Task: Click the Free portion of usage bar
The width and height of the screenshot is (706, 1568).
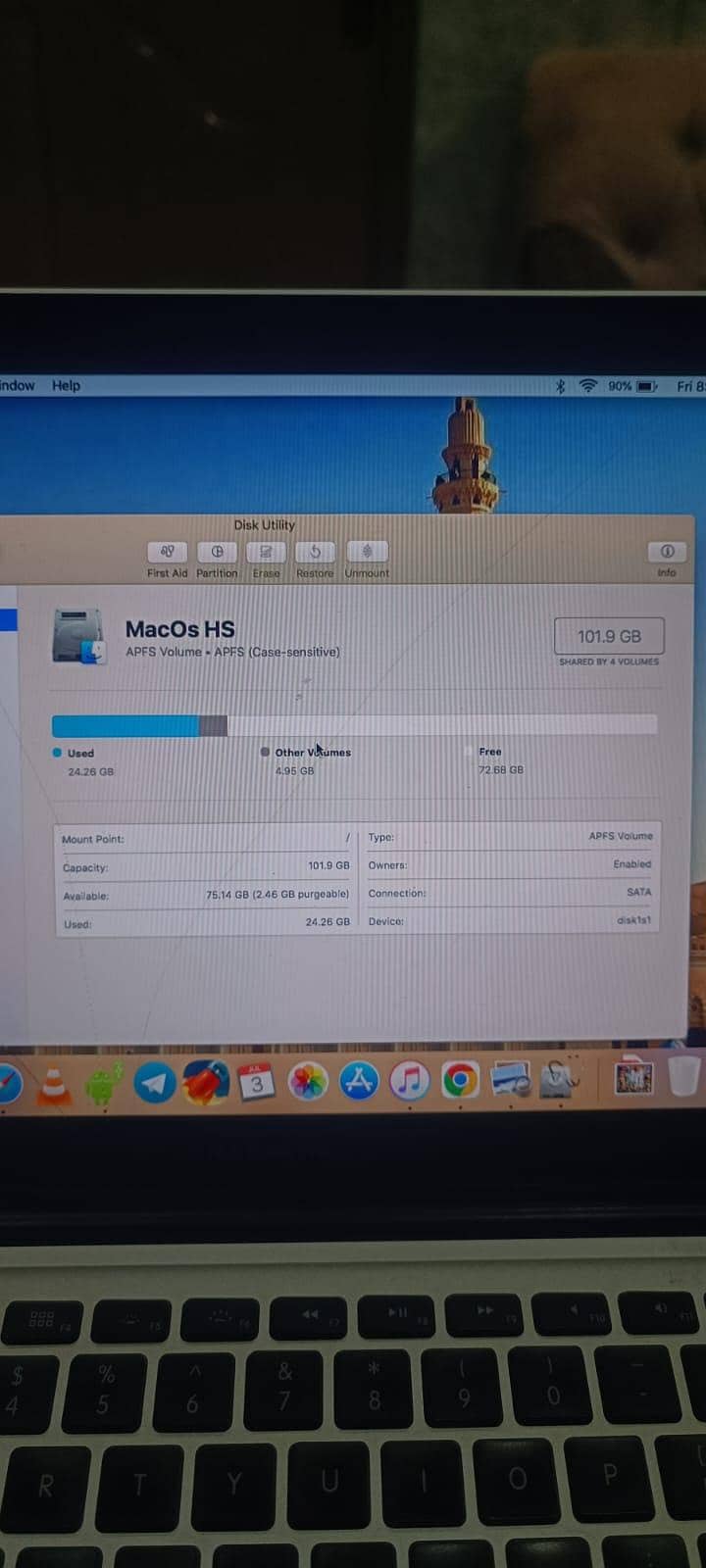Action: pyautogui.click(x=442, y=725)
